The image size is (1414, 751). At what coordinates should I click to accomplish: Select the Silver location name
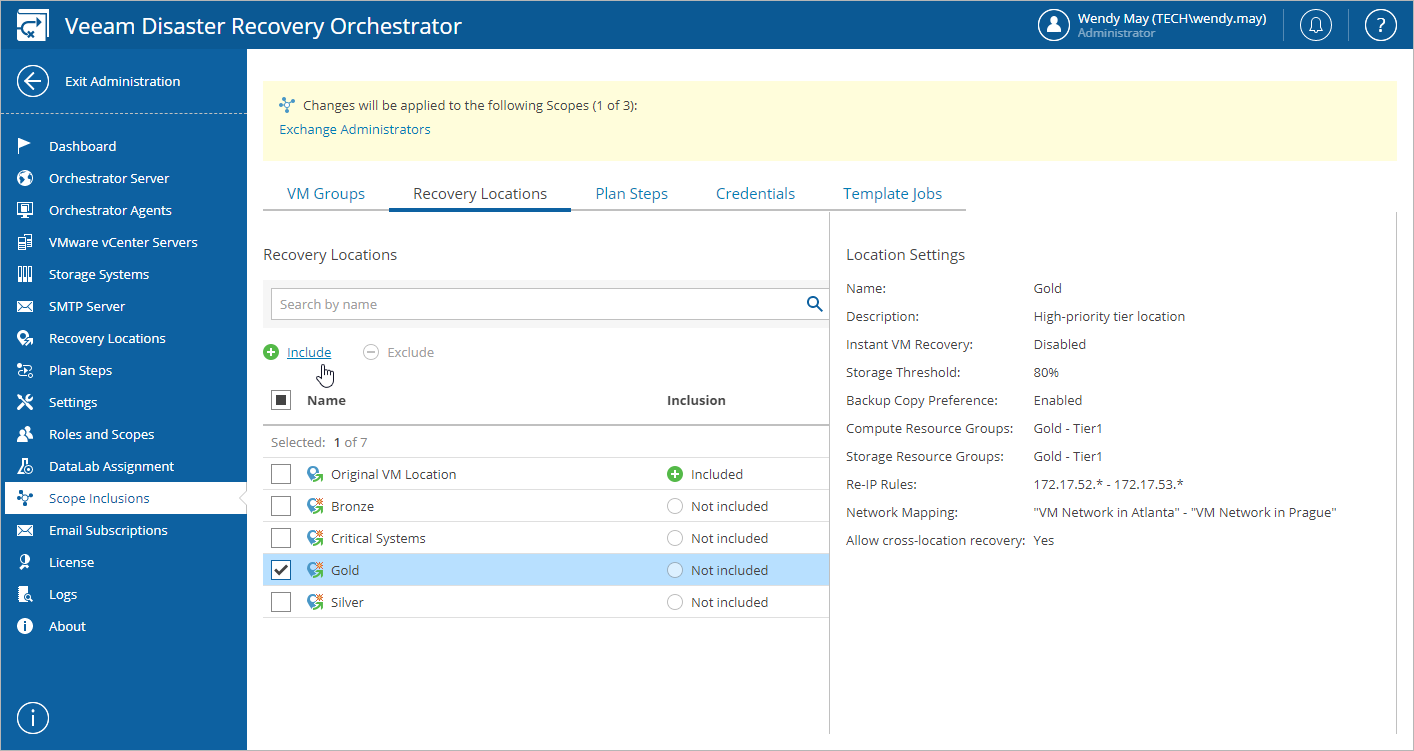click(347, 602)
